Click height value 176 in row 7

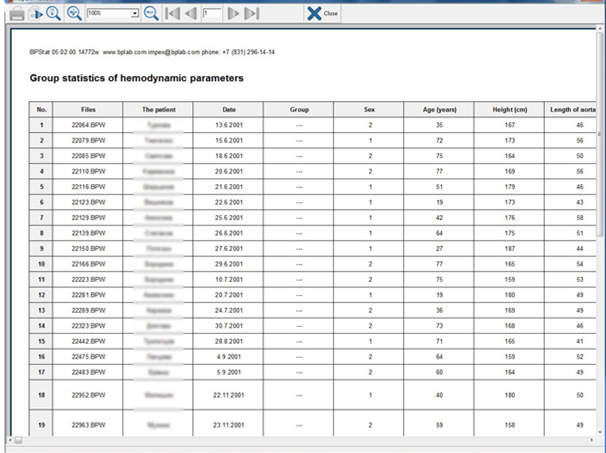tap(509, 218)
